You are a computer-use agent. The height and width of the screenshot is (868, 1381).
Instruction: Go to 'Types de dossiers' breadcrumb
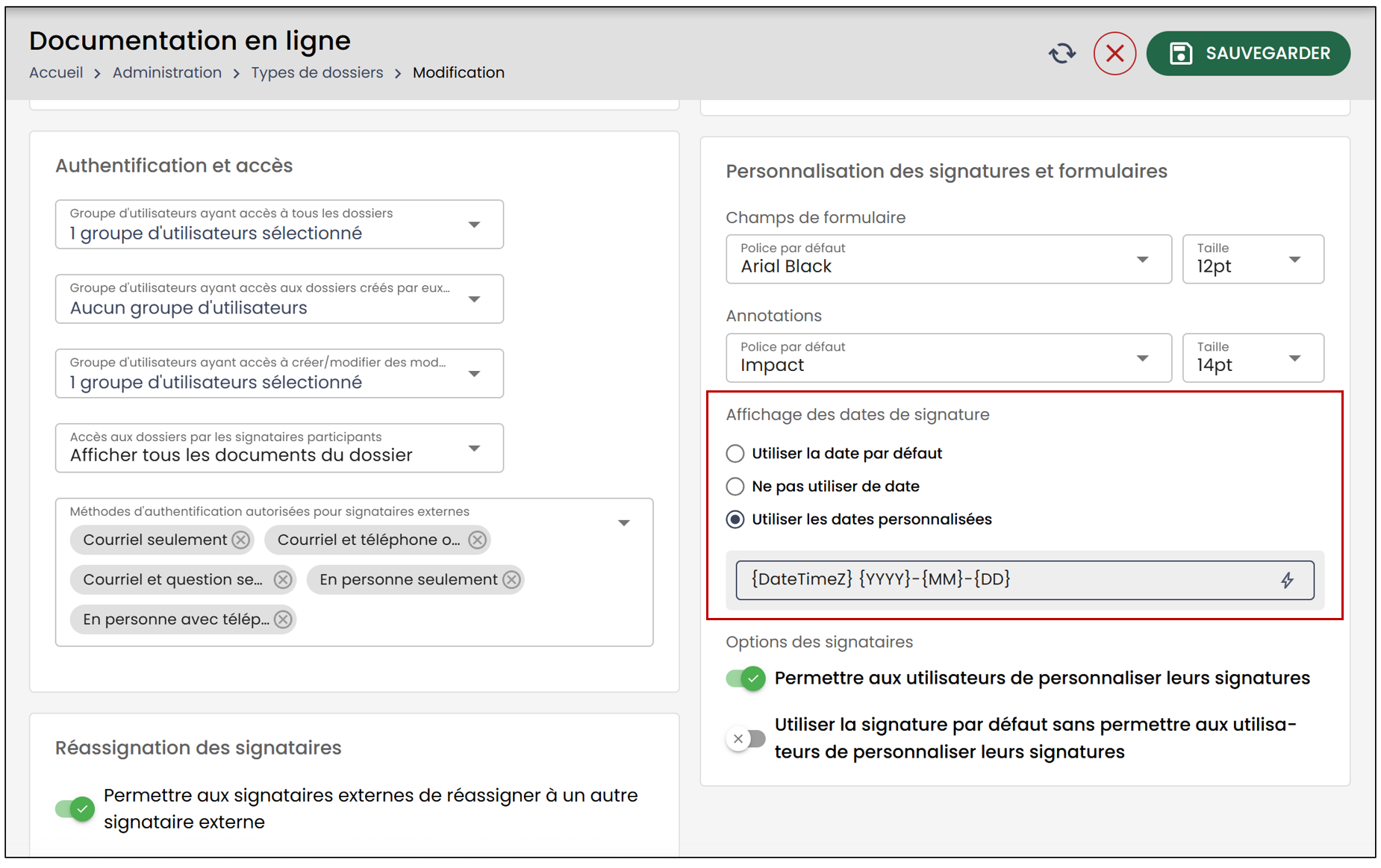(317, 72)
